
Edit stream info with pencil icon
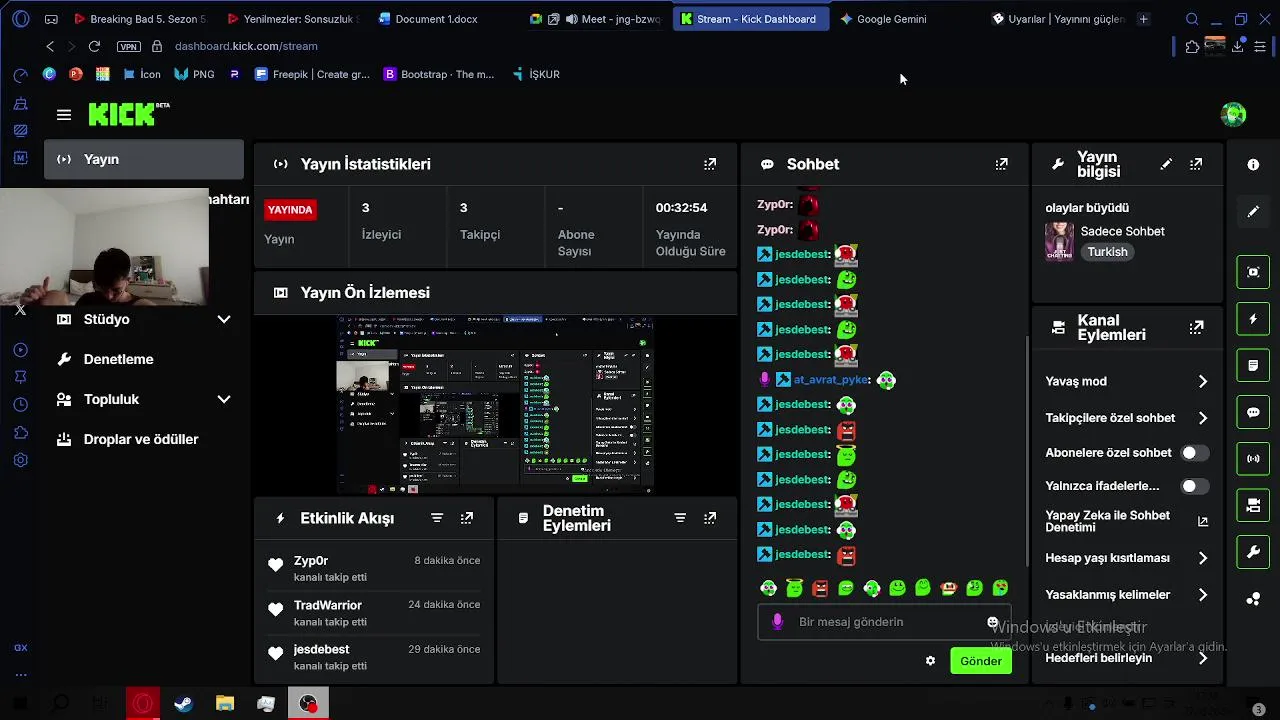click(x=1166, y=164)
